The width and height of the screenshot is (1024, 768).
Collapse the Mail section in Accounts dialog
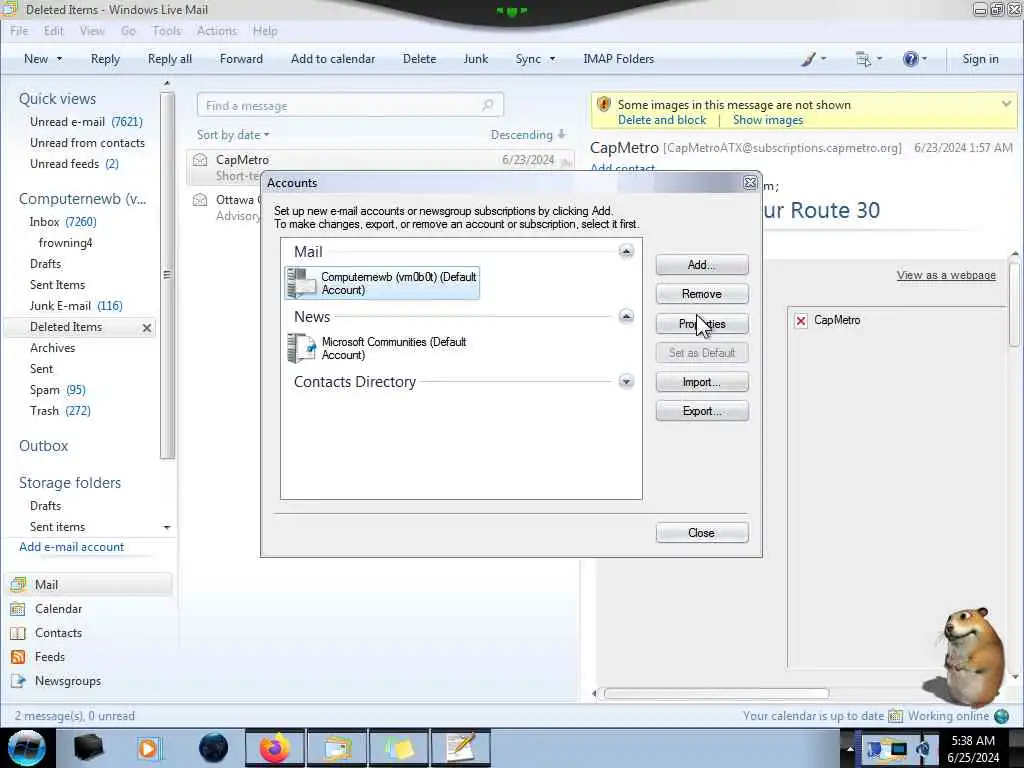626,251
